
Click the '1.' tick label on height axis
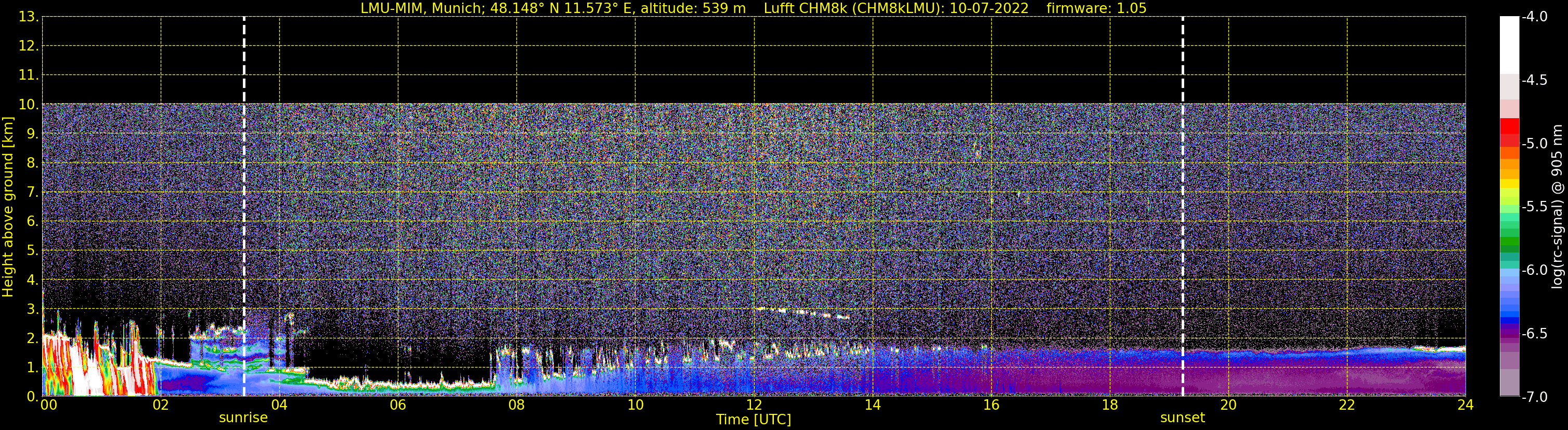coord(32,367)
